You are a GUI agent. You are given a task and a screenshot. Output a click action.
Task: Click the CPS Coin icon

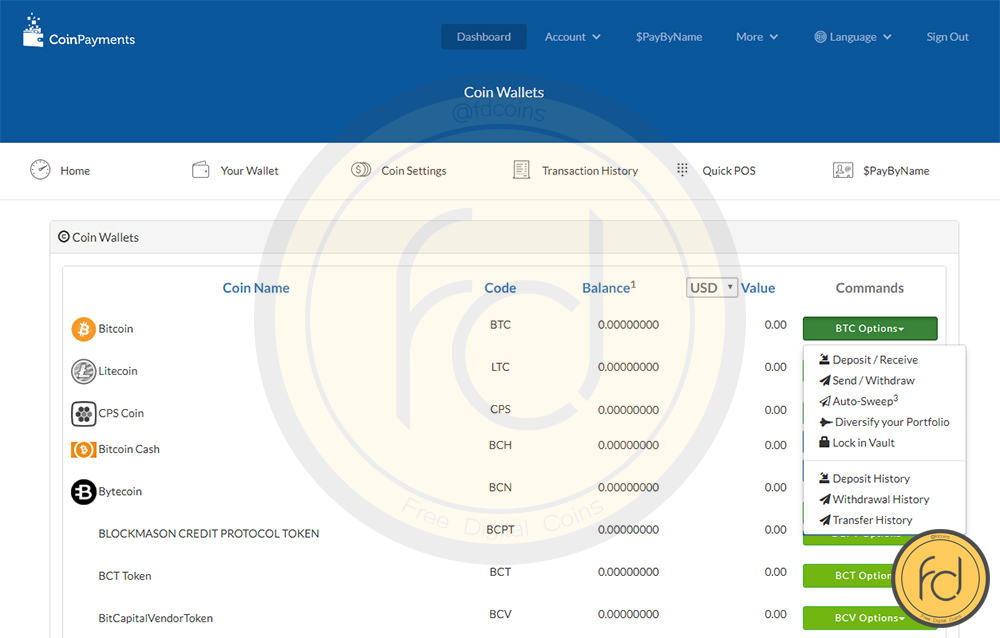click(x=84, y=413)
